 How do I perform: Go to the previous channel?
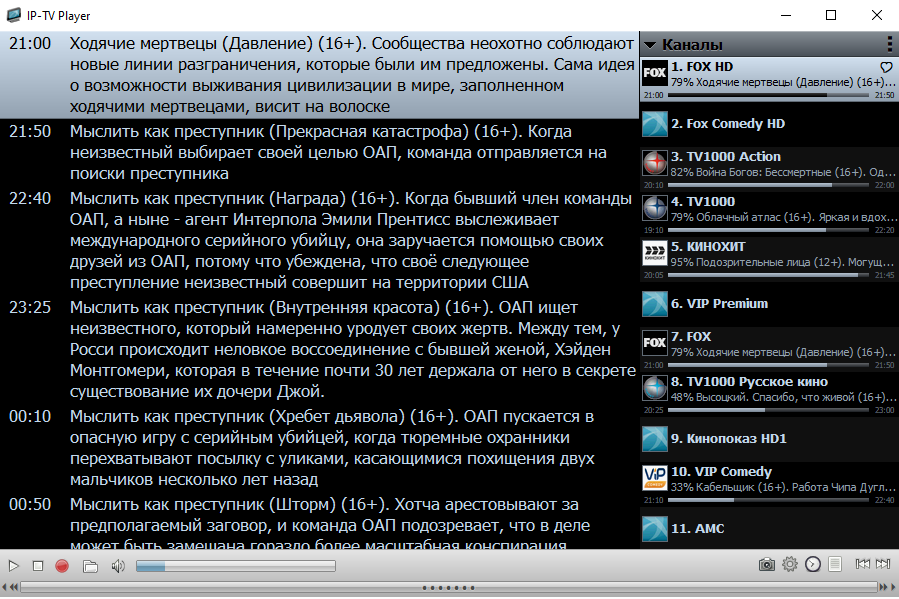point(862,565)
